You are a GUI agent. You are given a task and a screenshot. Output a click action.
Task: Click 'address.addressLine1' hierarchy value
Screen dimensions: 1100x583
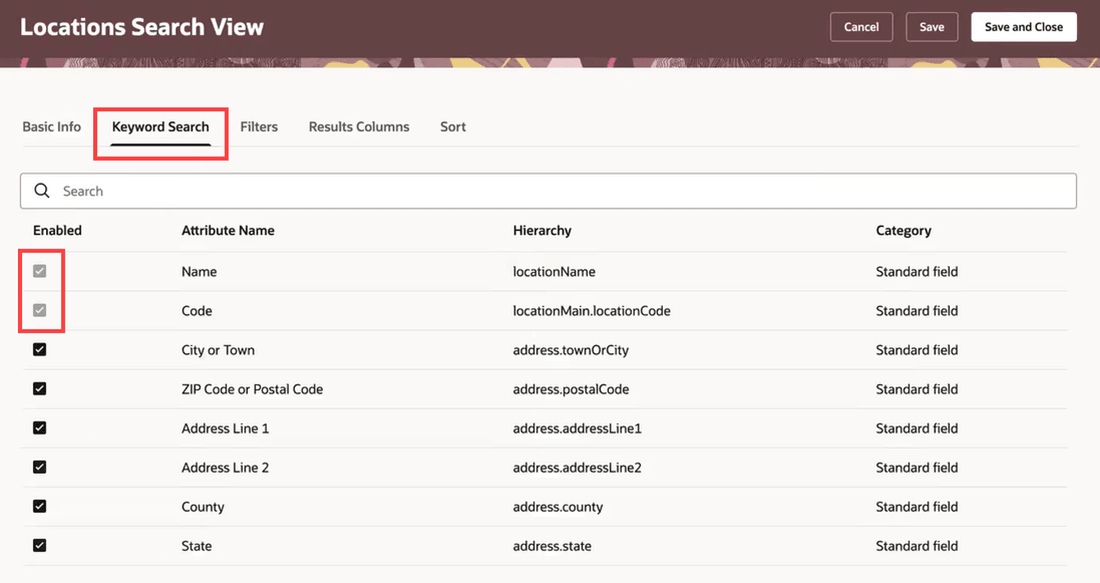click(577, 429)
